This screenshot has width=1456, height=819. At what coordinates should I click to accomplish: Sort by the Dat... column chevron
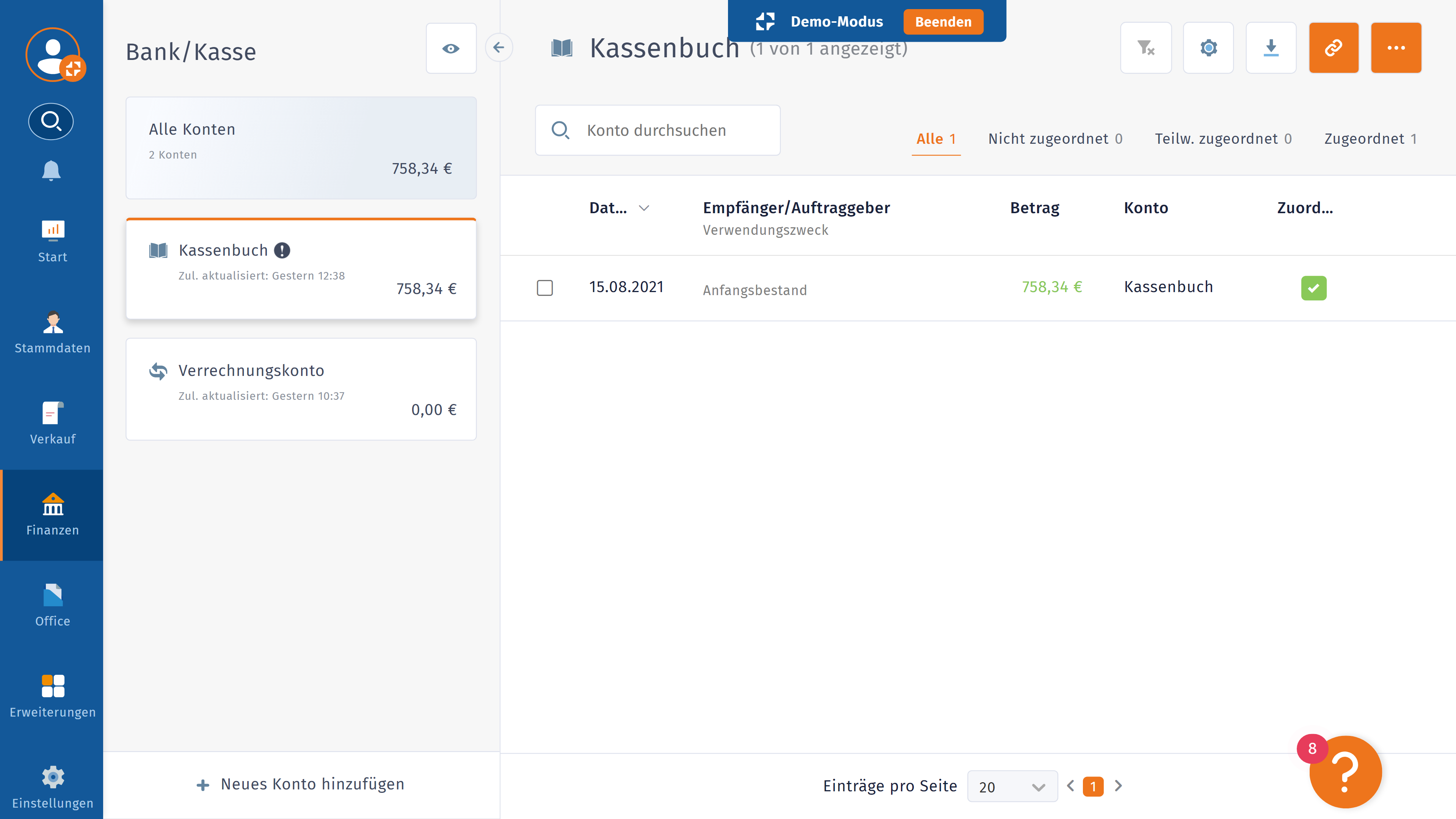[x=644, y=208]
